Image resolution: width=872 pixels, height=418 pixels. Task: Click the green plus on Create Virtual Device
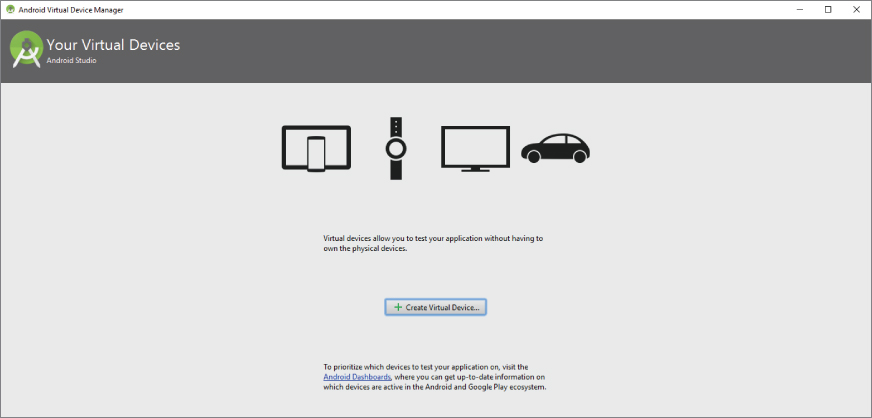(398, 307)
